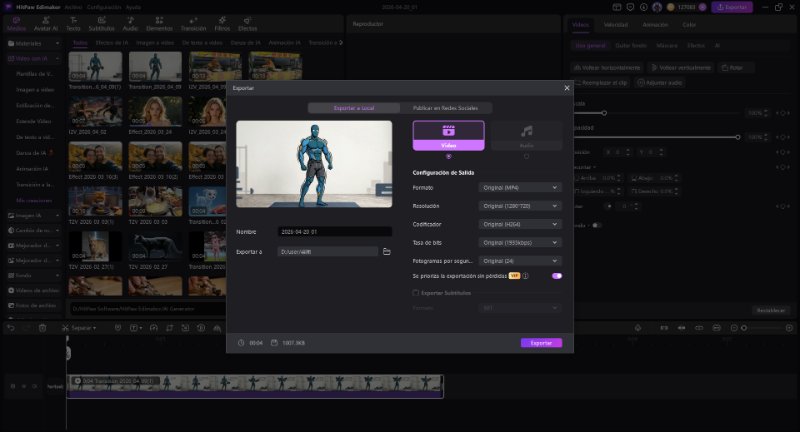Click the purple Exportar button in dialog
800x432 pixels.
tap(541, 343)
